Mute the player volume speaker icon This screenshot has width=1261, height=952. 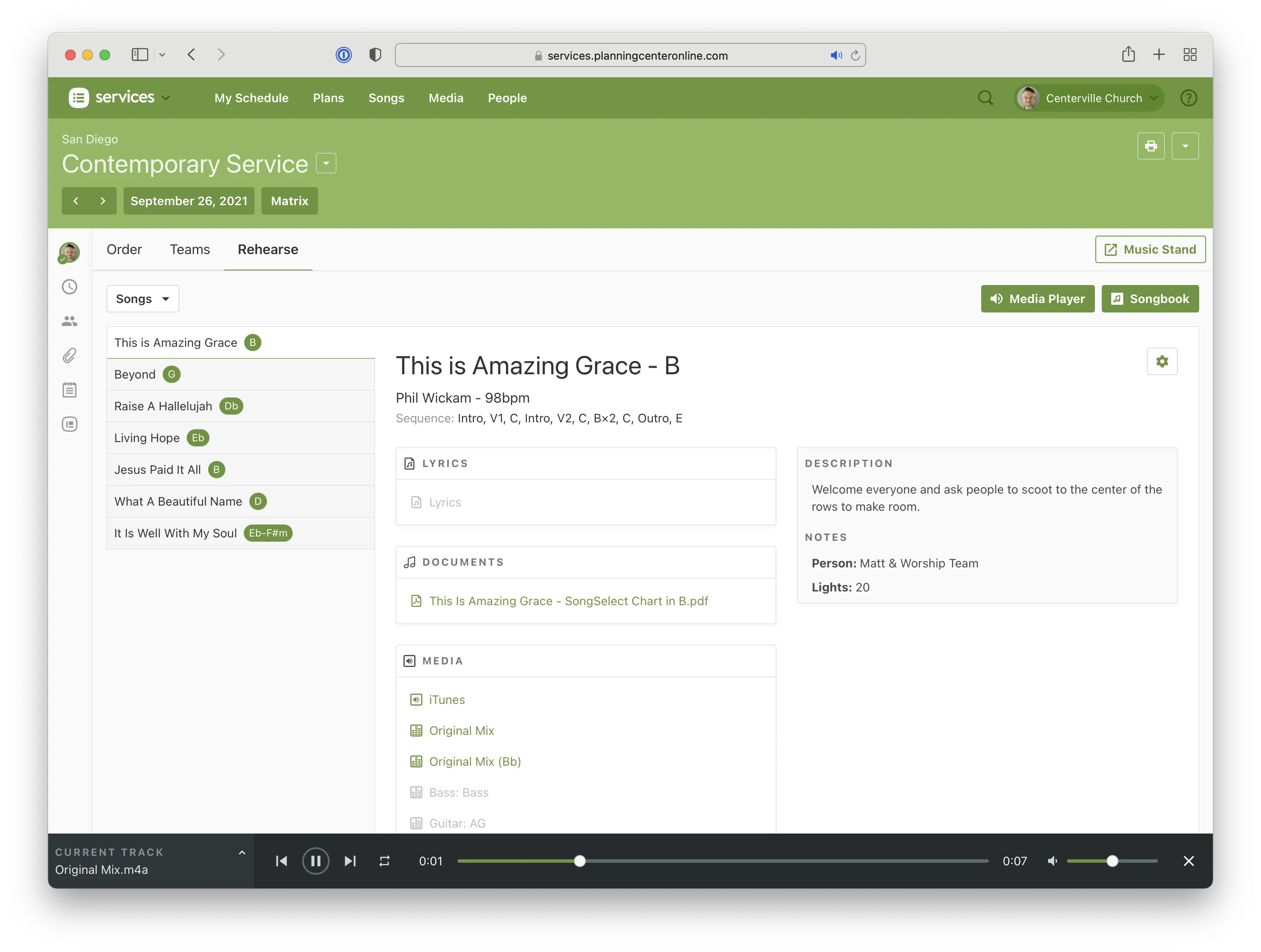click(x=1052, y=861)
